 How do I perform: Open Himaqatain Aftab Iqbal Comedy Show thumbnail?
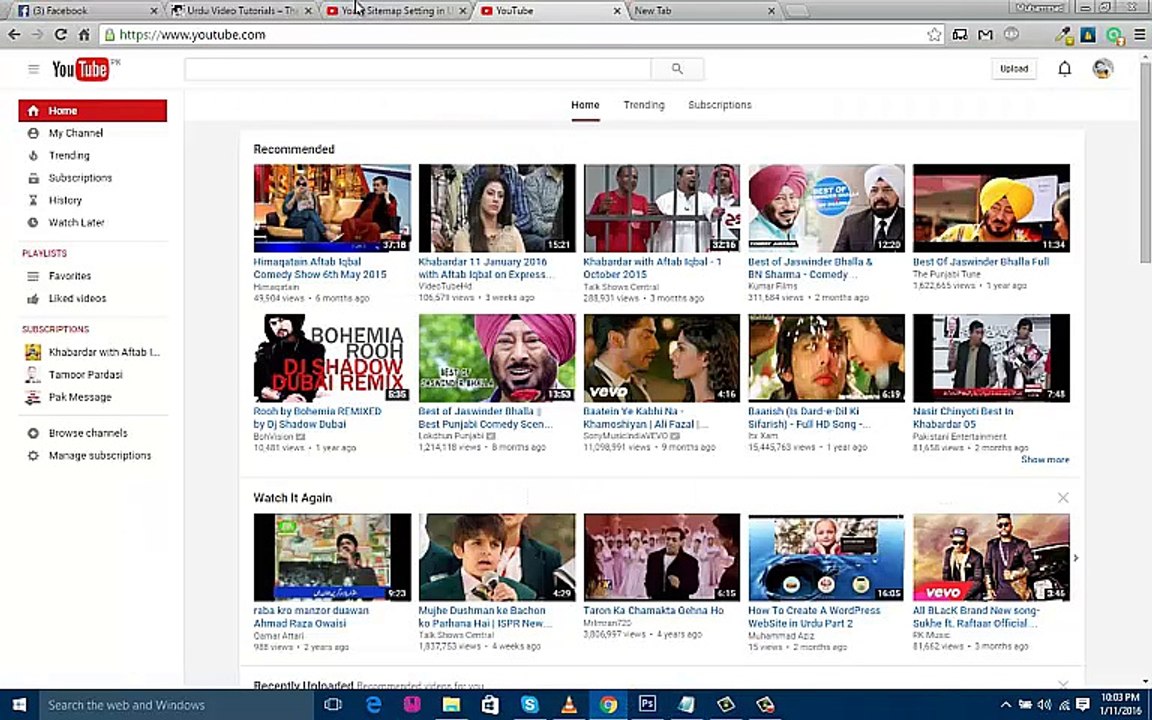[332, 208]
